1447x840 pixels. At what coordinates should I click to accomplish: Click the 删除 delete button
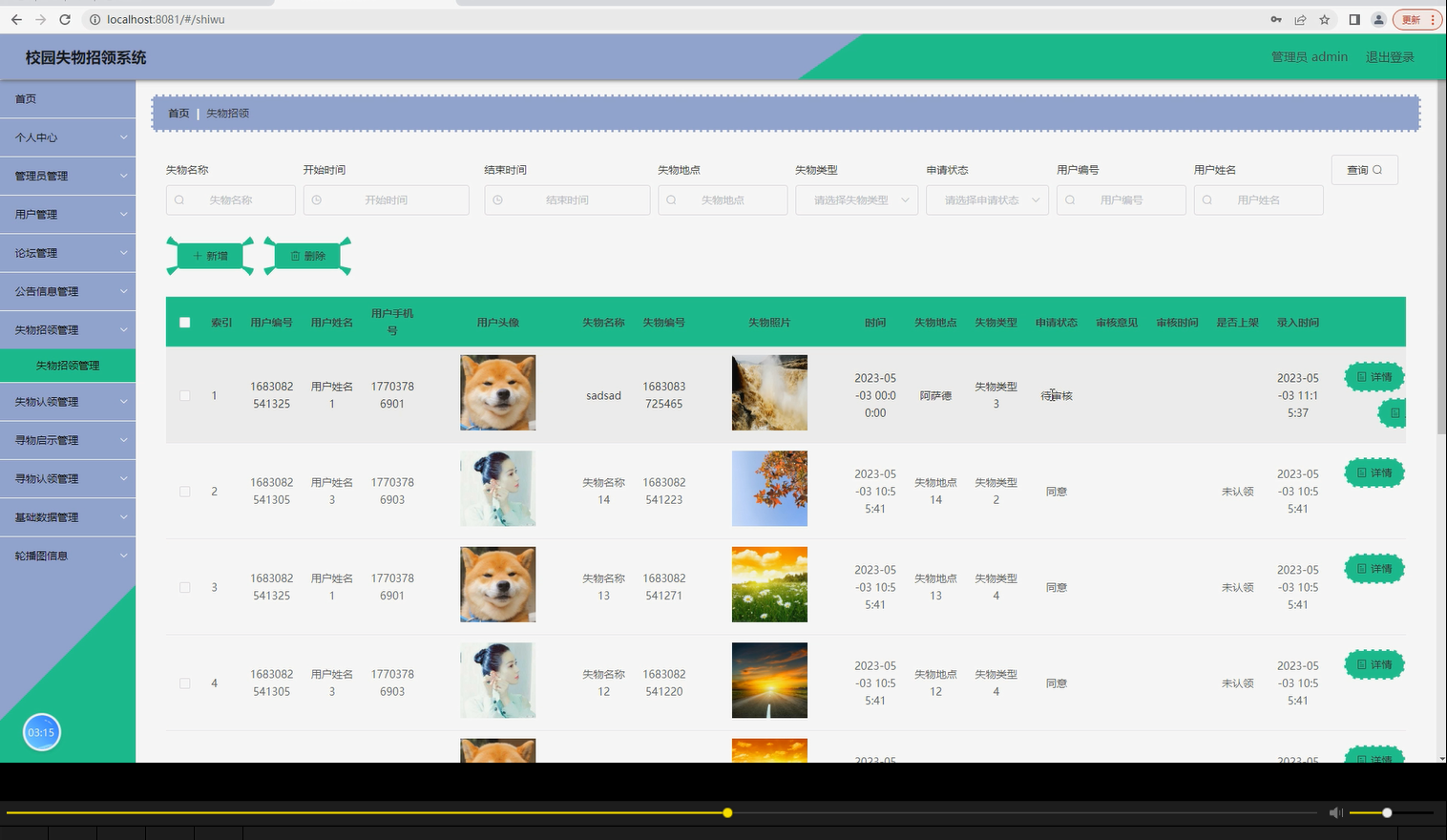click(x=307, y=256)
